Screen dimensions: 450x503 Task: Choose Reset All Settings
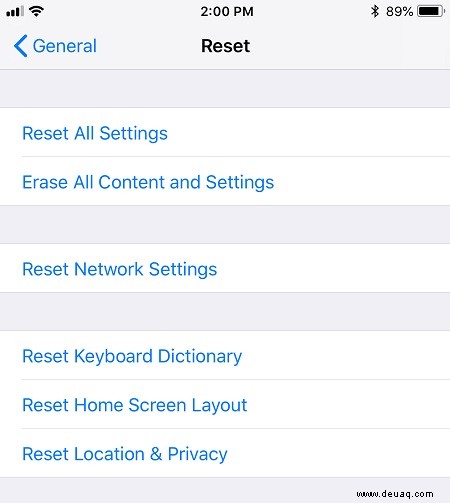coord(225,132)
